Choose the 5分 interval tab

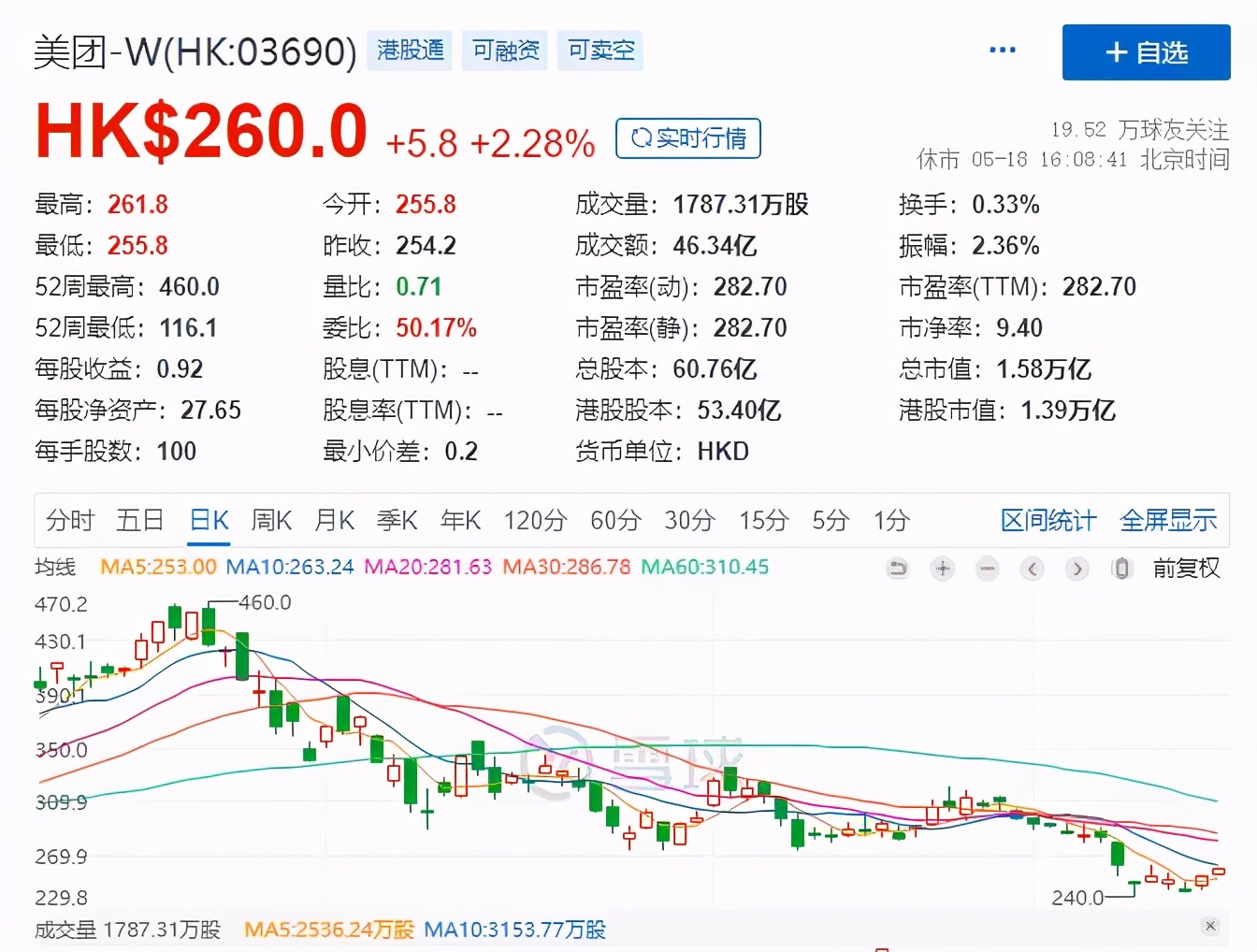click(x=831, y=520)
